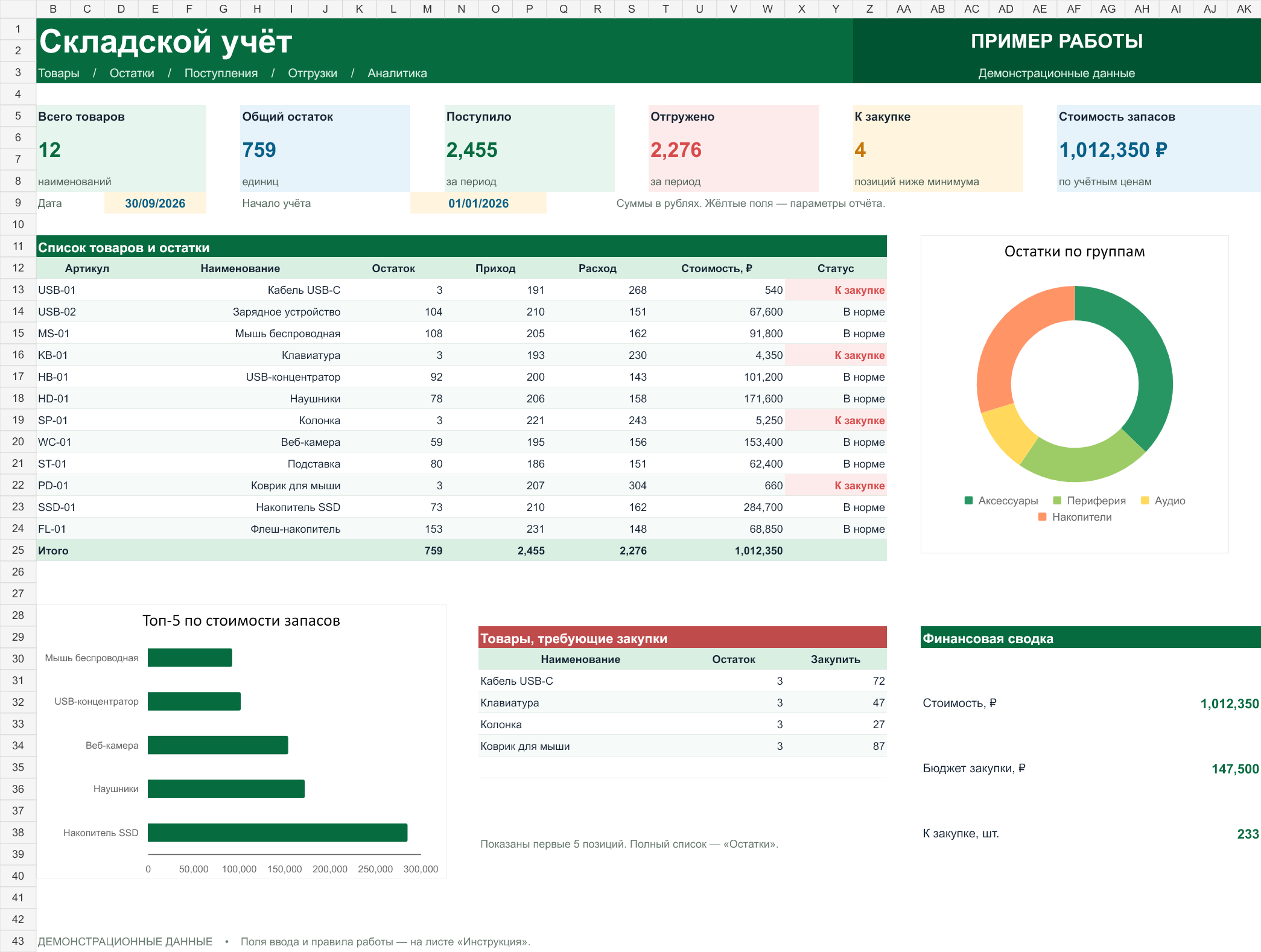Click the Накопитель SSD bar in chart
Viewport: 1261px width, 952px height.
pyautogui.click(x=278, y=833)
